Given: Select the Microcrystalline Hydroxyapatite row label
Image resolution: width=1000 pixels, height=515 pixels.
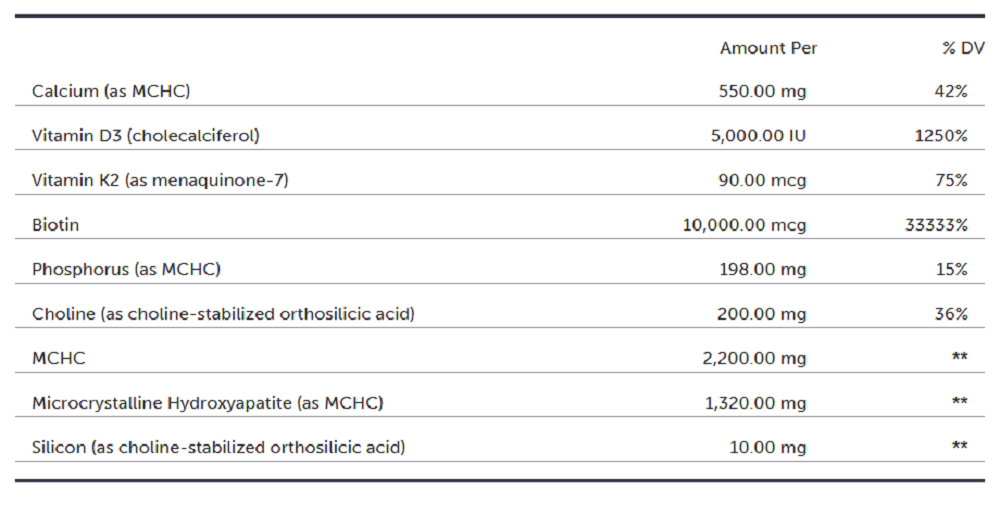Looking at the screenshot, I should pyautogui.click(x=207, y=403).
